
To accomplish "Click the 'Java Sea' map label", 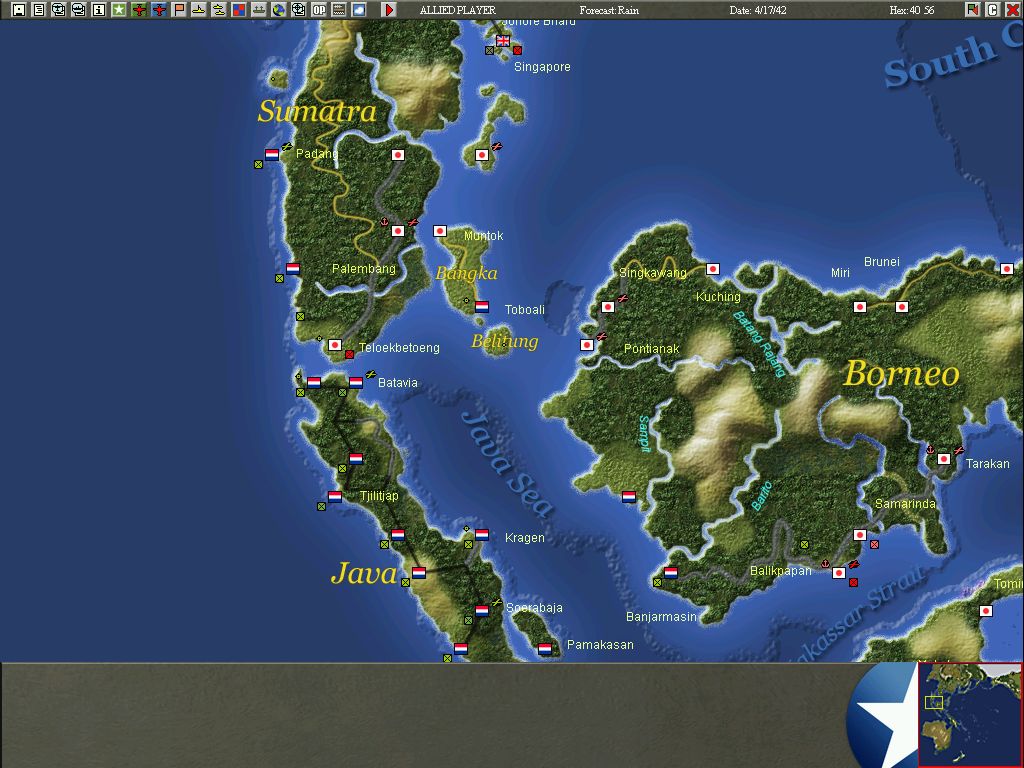I will 507,464.
